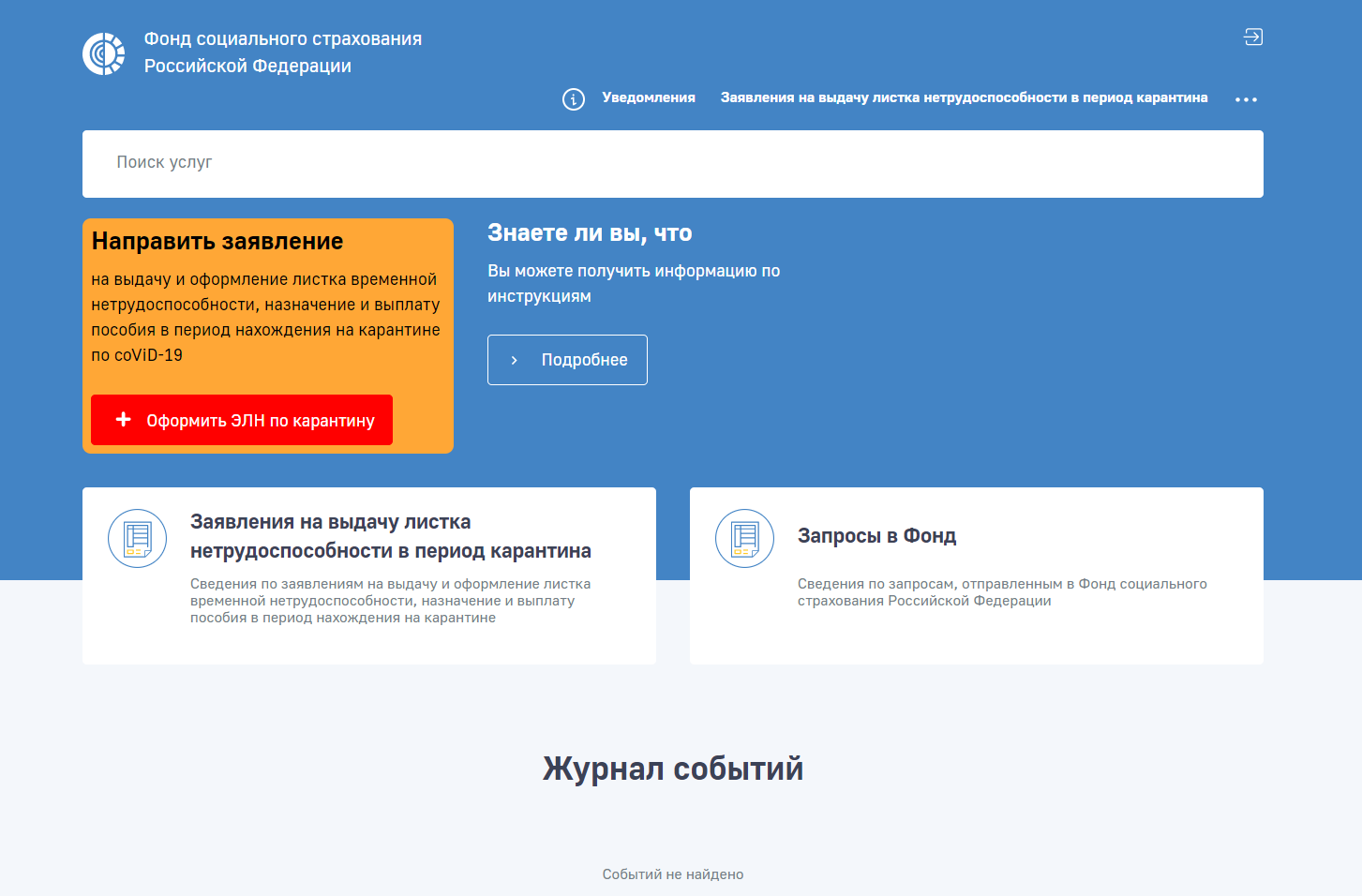1362x896 pixels.
Task: Click the logout icon in header
Action: click(1253, 37)
